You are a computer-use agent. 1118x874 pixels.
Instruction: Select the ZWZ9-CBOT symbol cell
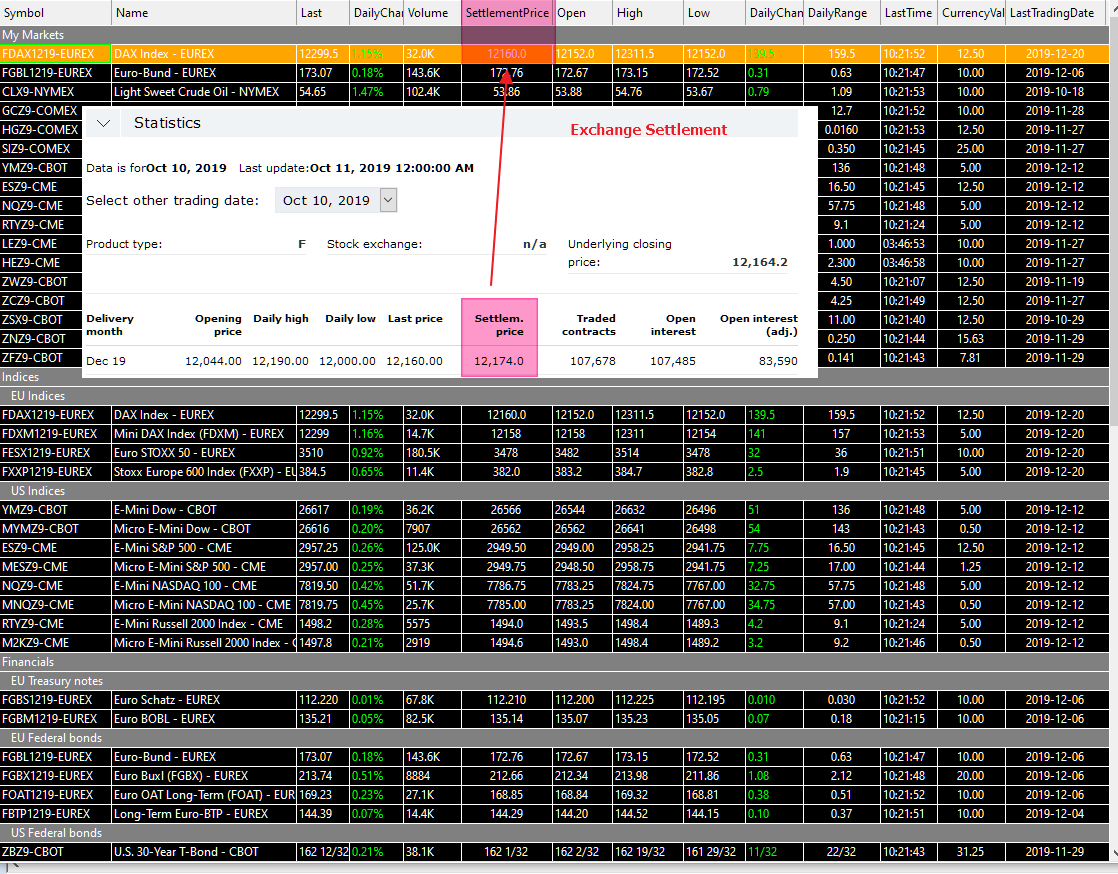(x=41, y=282)
